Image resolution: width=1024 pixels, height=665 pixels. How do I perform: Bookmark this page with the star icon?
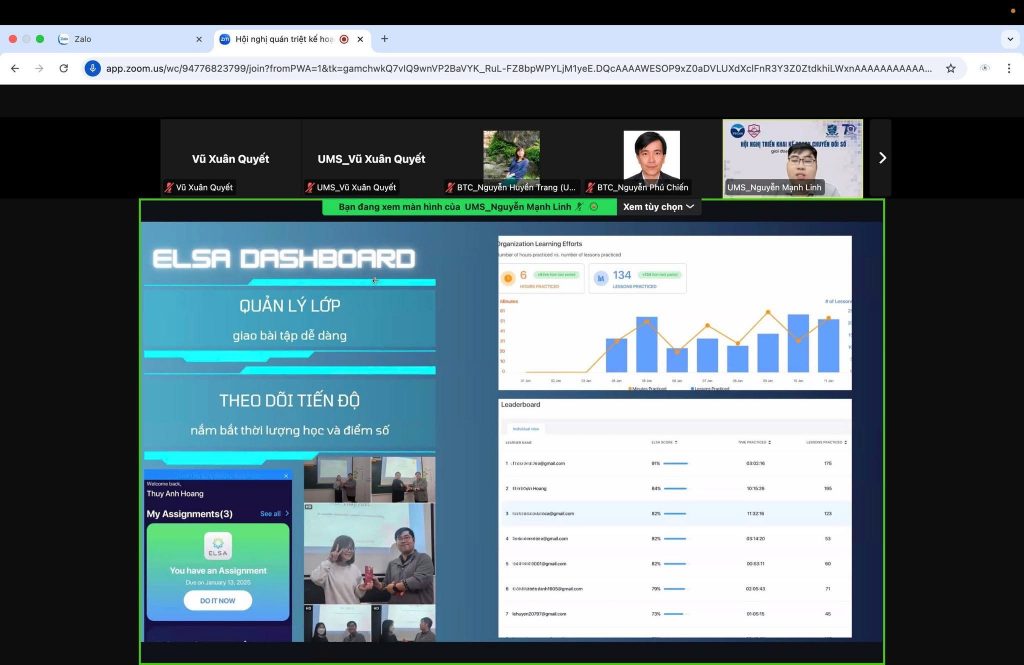[951, 68]
